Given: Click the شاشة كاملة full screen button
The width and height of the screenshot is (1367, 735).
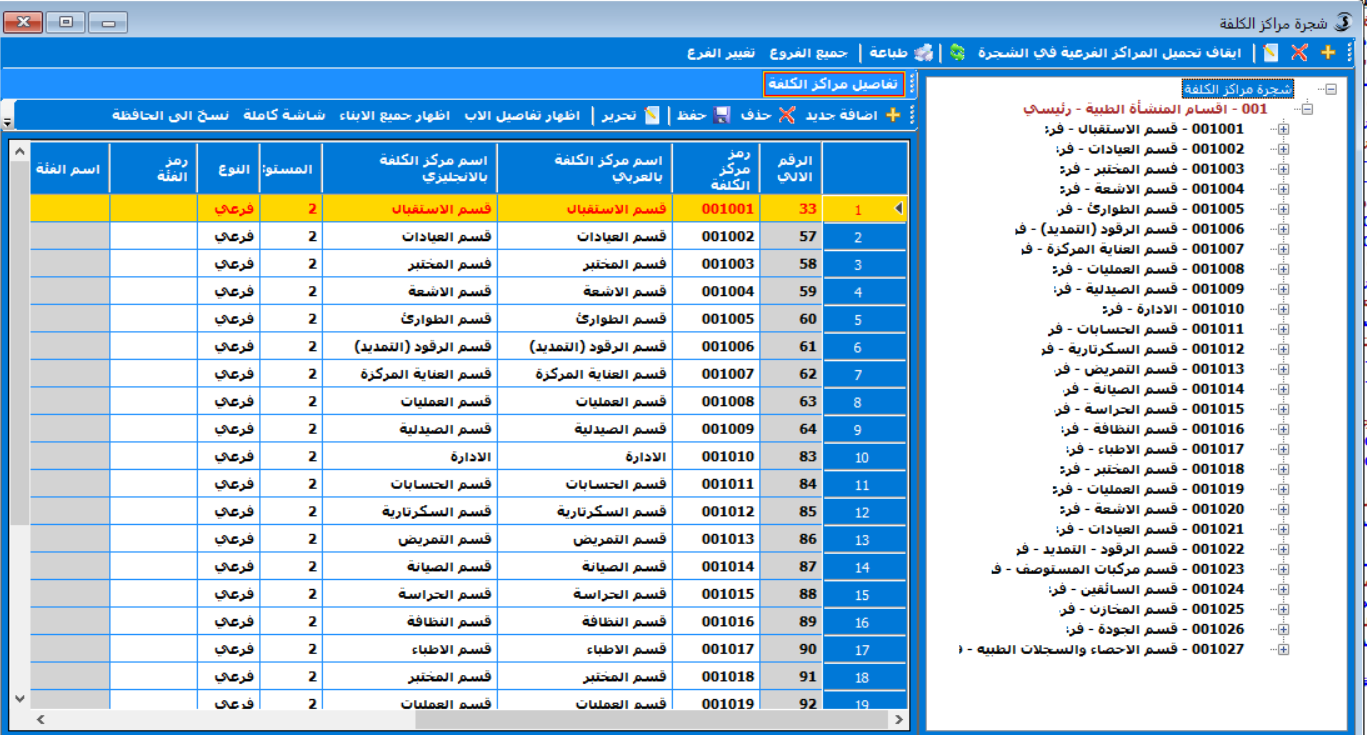Looking at the screenshot, I should [284, 115].
